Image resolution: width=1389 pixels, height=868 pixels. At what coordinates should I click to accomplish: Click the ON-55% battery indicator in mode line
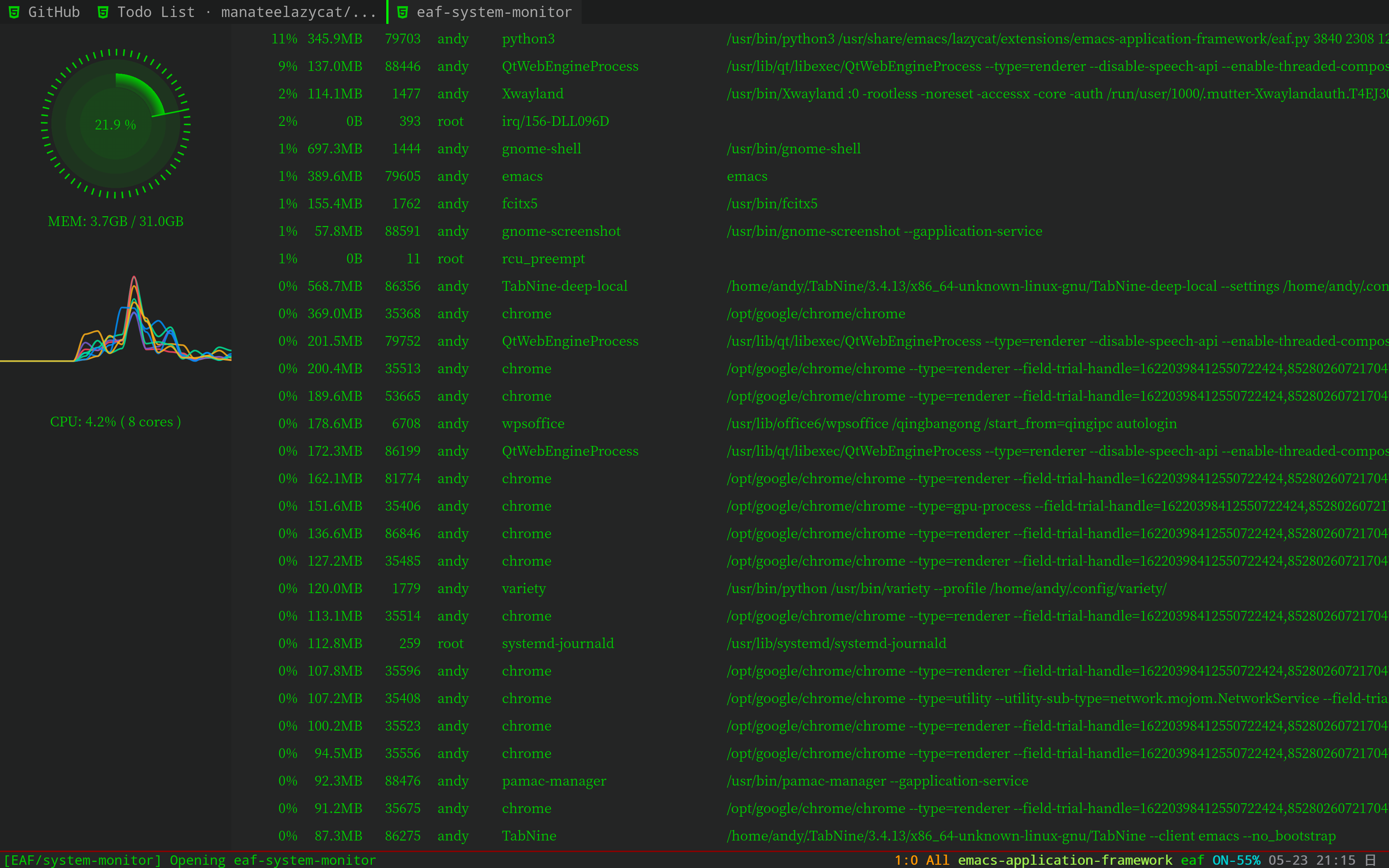coord(1236,860)
